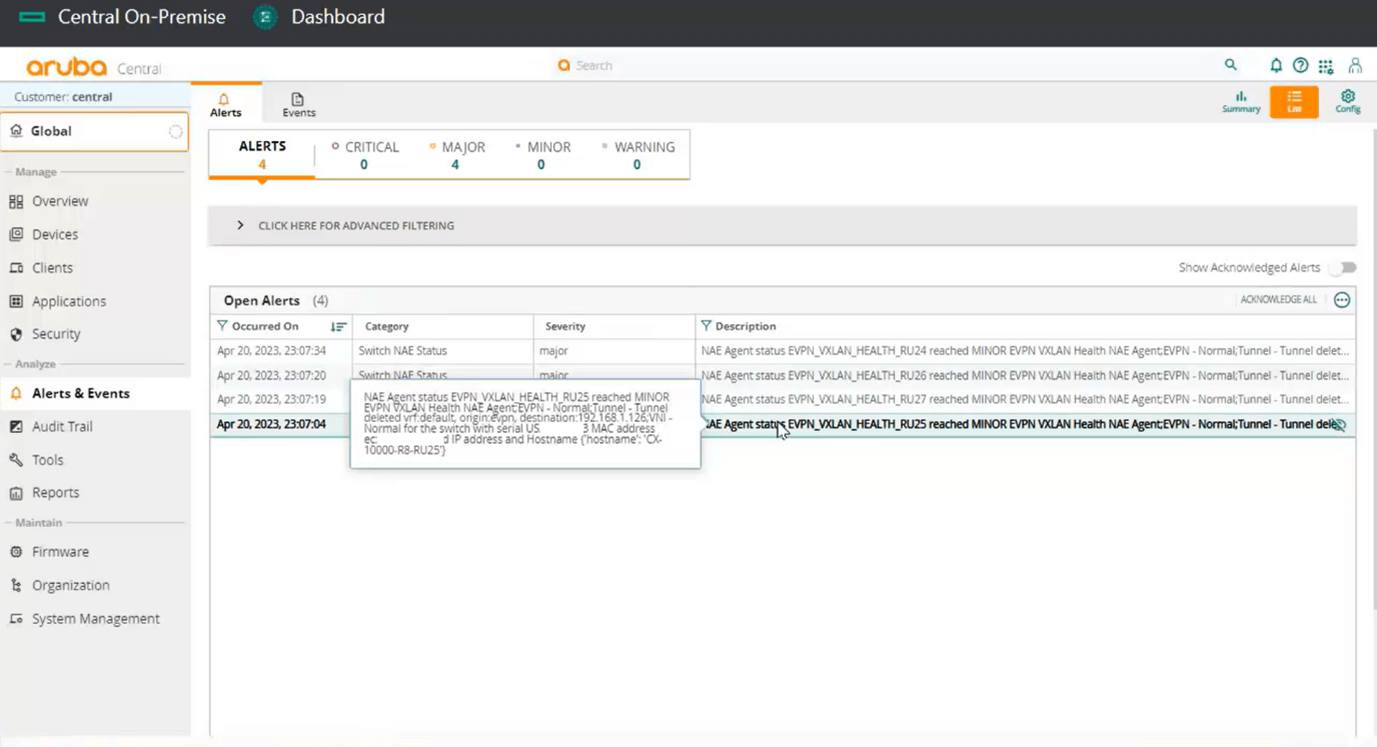Acknowledge the RU25 alert row icon
This screenshot has width=1377, height=747.
pyautogui.click(x=1340, y=425)
